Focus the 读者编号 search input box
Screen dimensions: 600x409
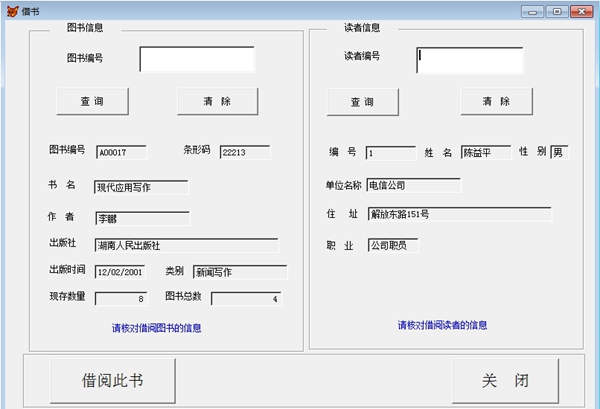[x=469, y=61]
